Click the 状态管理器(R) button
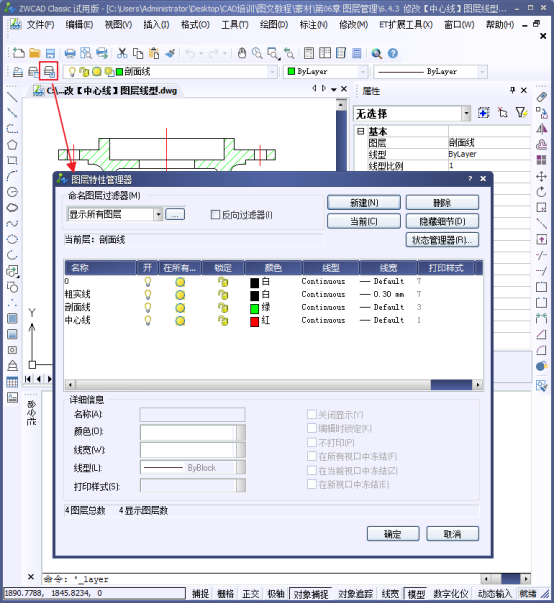This screenshot has width=554, height=604. 442,240
